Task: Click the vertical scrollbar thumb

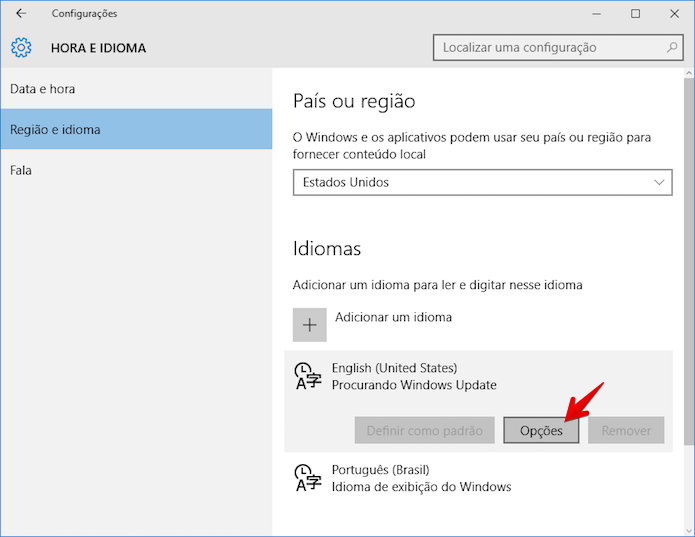Action: tap(689, 261)
